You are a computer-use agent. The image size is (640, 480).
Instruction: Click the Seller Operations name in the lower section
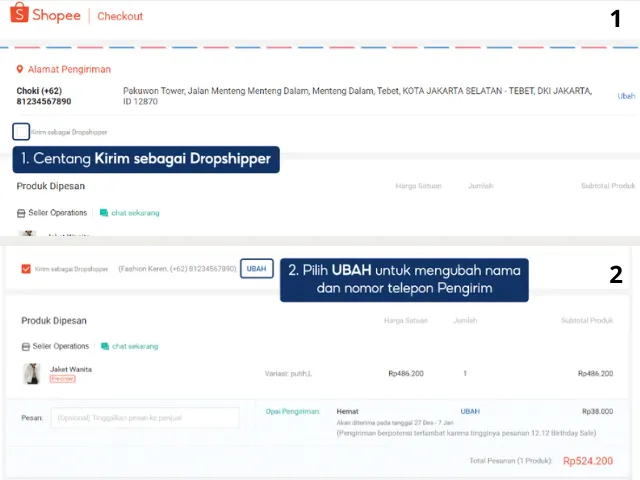coord(60,346)
